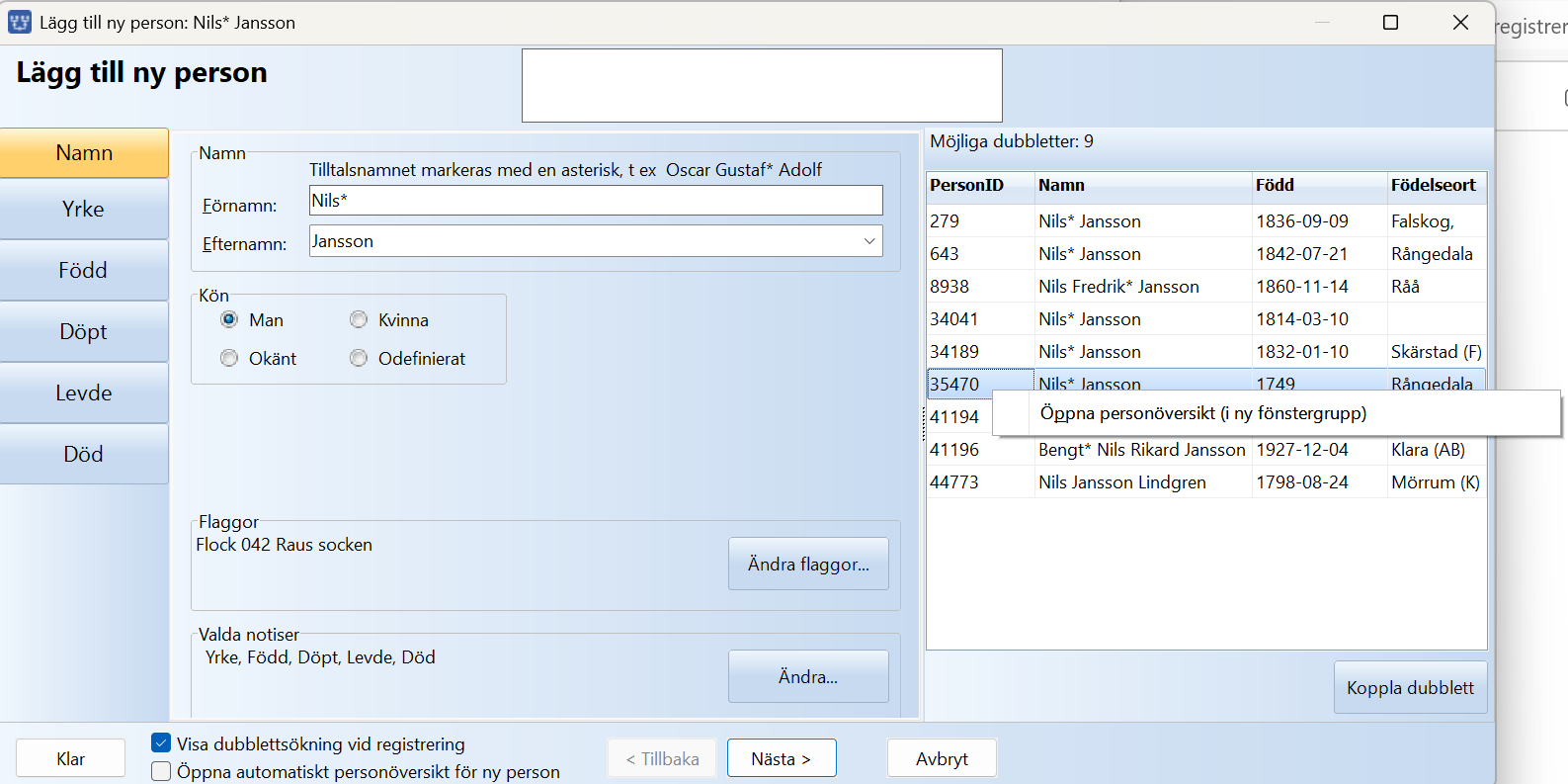Select duplicate row with PersonID 34041

[x=1206, y=319]
